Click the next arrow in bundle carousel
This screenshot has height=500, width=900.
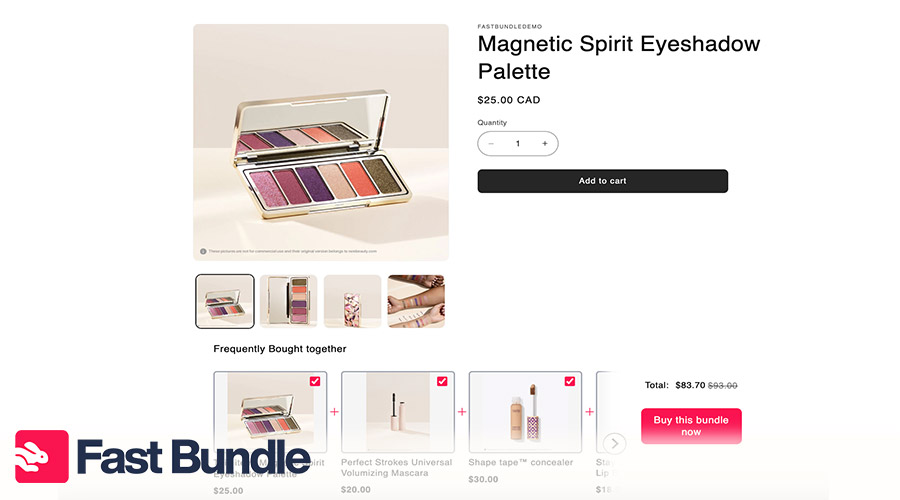point(615,443)
